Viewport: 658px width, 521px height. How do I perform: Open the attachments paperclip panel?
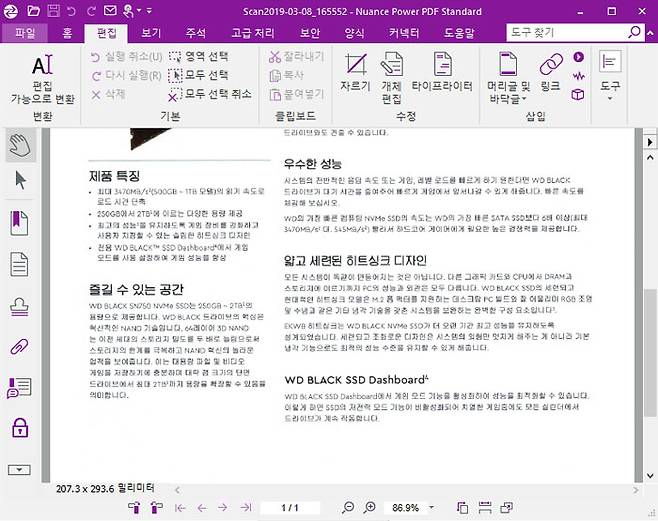click(x=19, y=346)
